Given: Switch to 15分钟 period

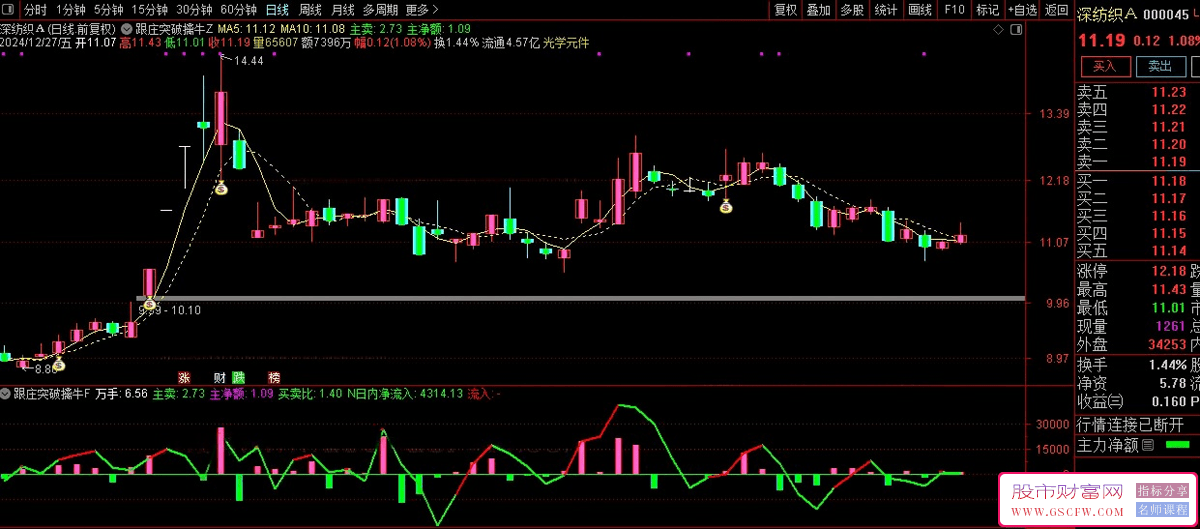Looking at the screenshot, I should (x=151, y=9).
